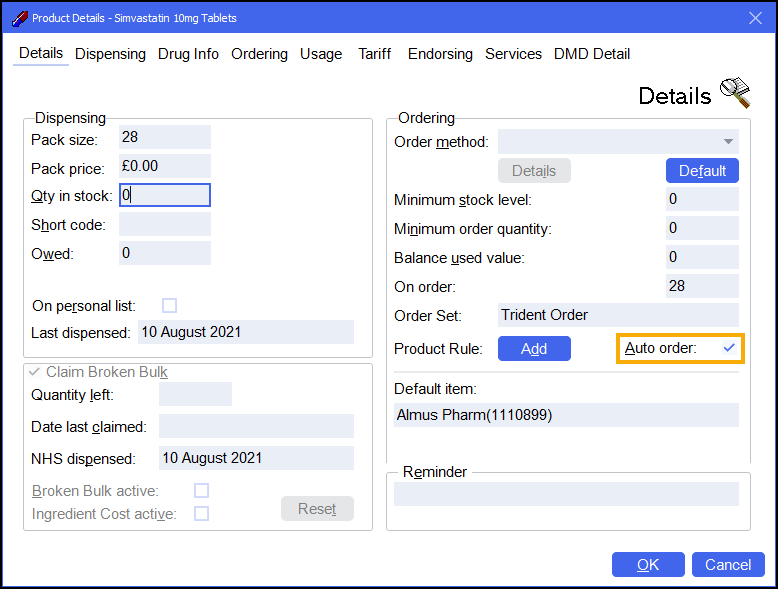Close the Product Details window
This screenshot has height=589, width=778.
(x=755, y=18)
